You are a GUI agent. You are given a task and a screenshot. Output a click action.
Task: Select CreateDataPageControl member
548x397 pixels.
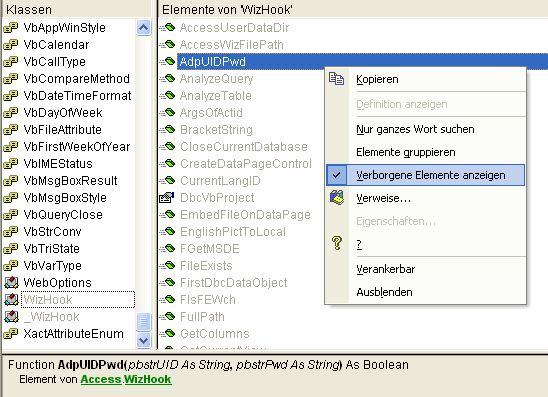tap(246, 164)
